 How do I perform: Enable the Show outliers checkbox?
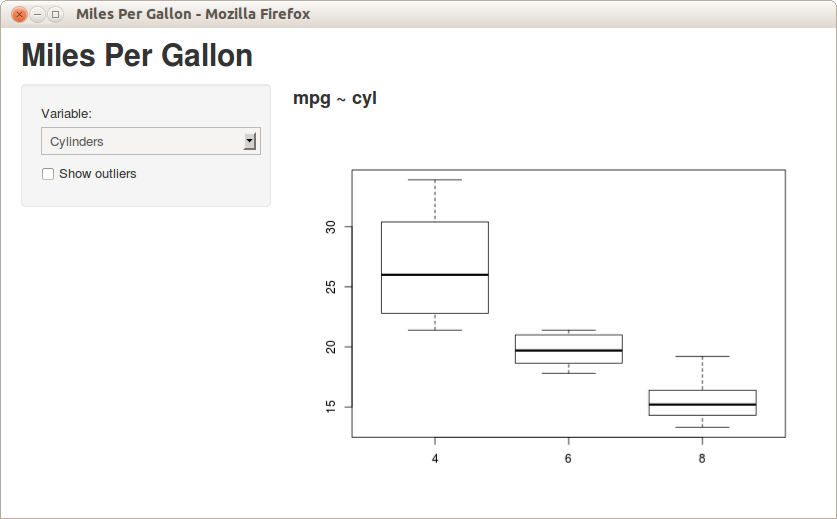(x=48, y=174)
